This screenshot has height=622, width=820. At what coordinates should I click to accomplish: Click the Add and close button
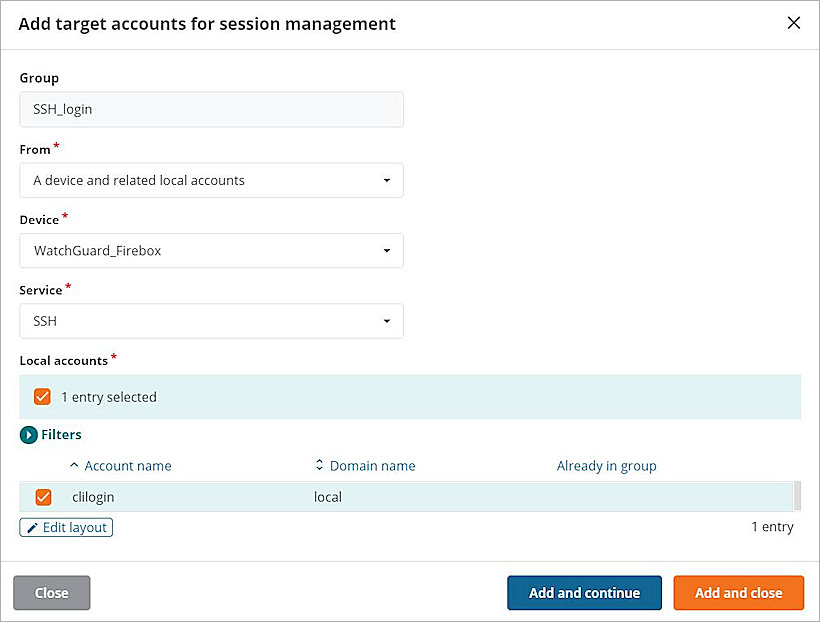point(738,592)
